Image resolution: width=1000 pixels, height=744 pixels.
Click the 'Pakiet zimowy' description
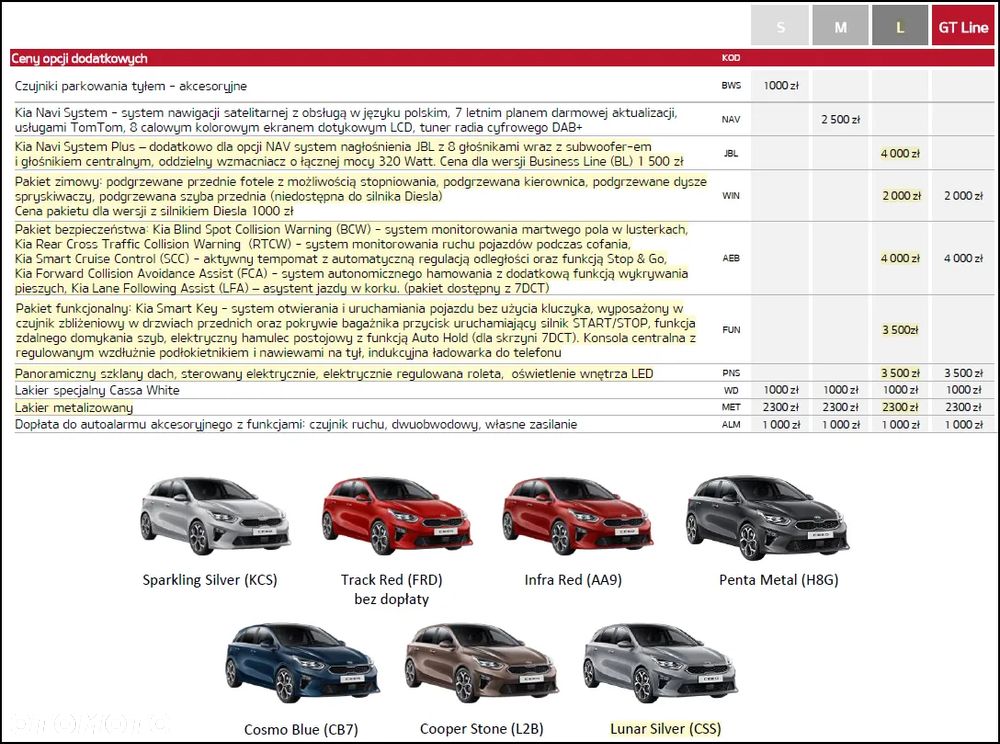pos(361,196)
